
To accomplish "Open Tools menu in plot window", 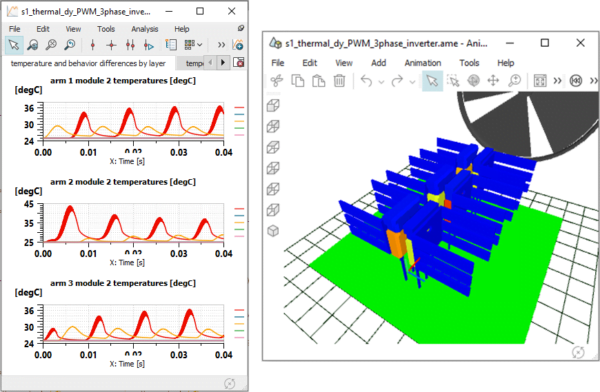I will coord(106,29).
